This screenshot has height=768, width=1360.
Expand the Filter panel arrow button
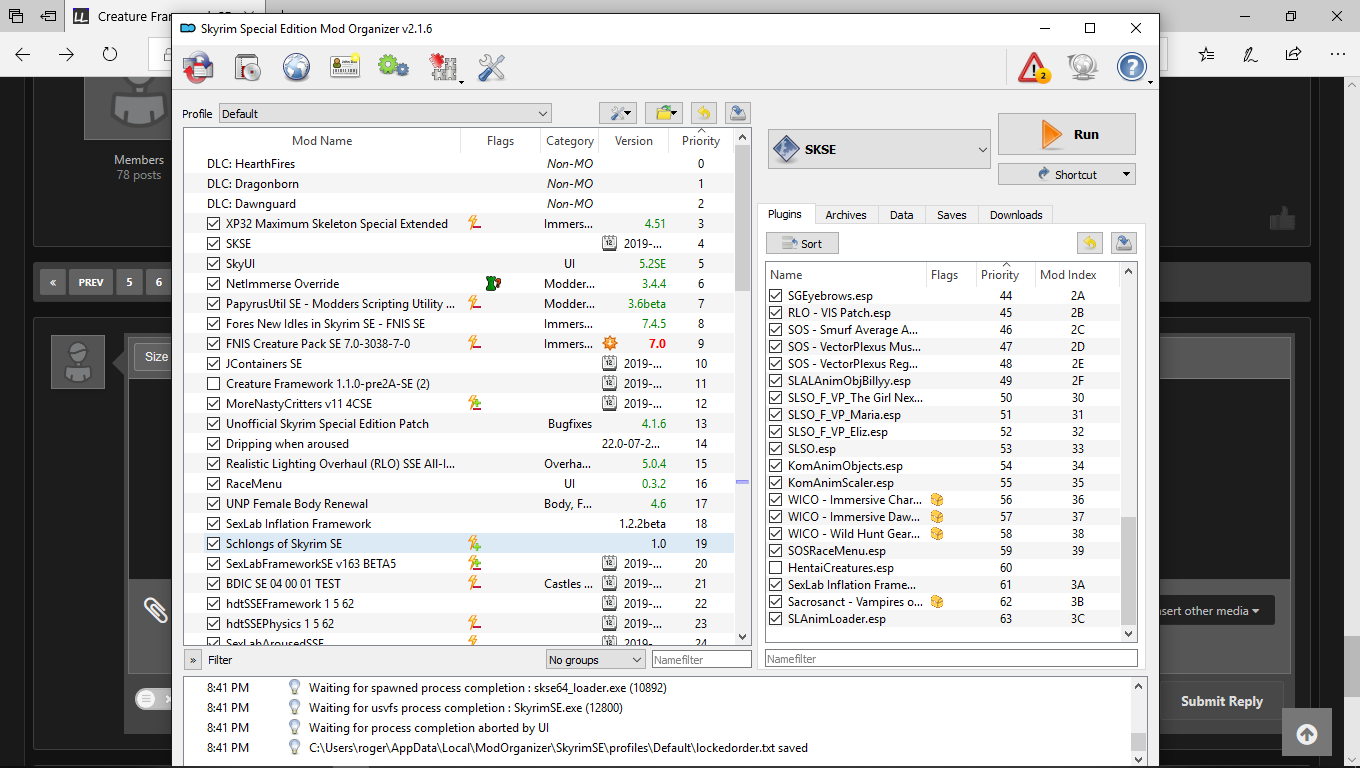(x=193, y=660)
